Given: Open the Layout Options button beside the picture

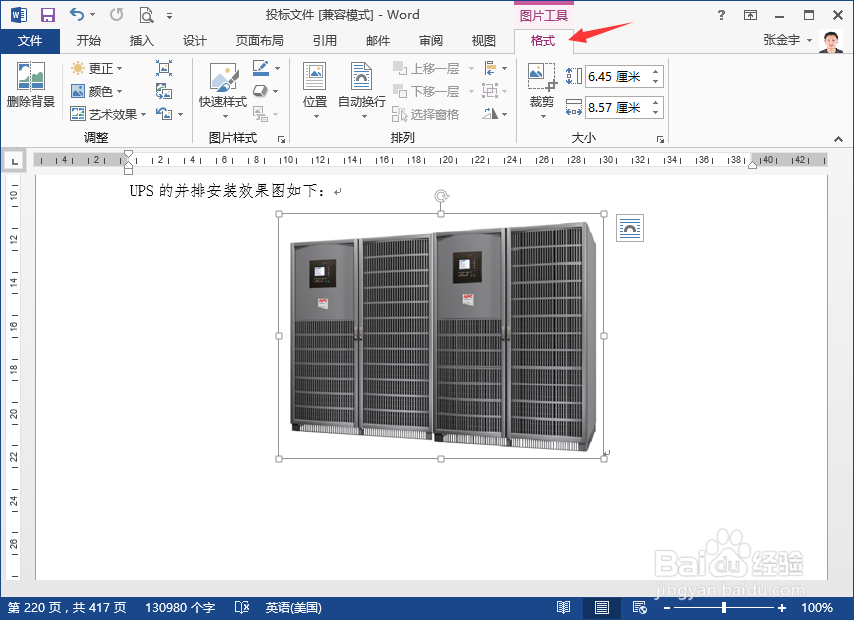Looking at the screenshot, I should pos(630,228).
